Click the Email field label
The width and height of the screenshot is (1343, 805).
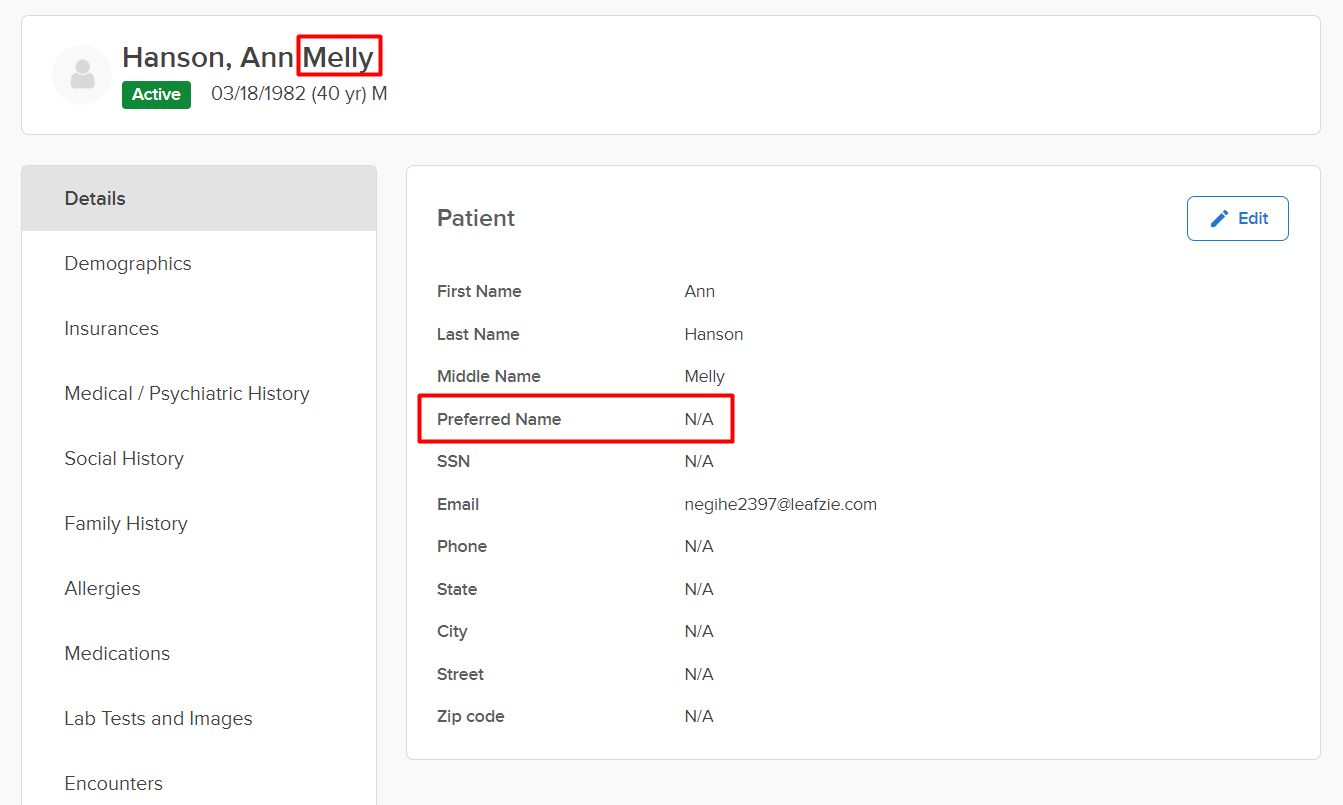458,504
